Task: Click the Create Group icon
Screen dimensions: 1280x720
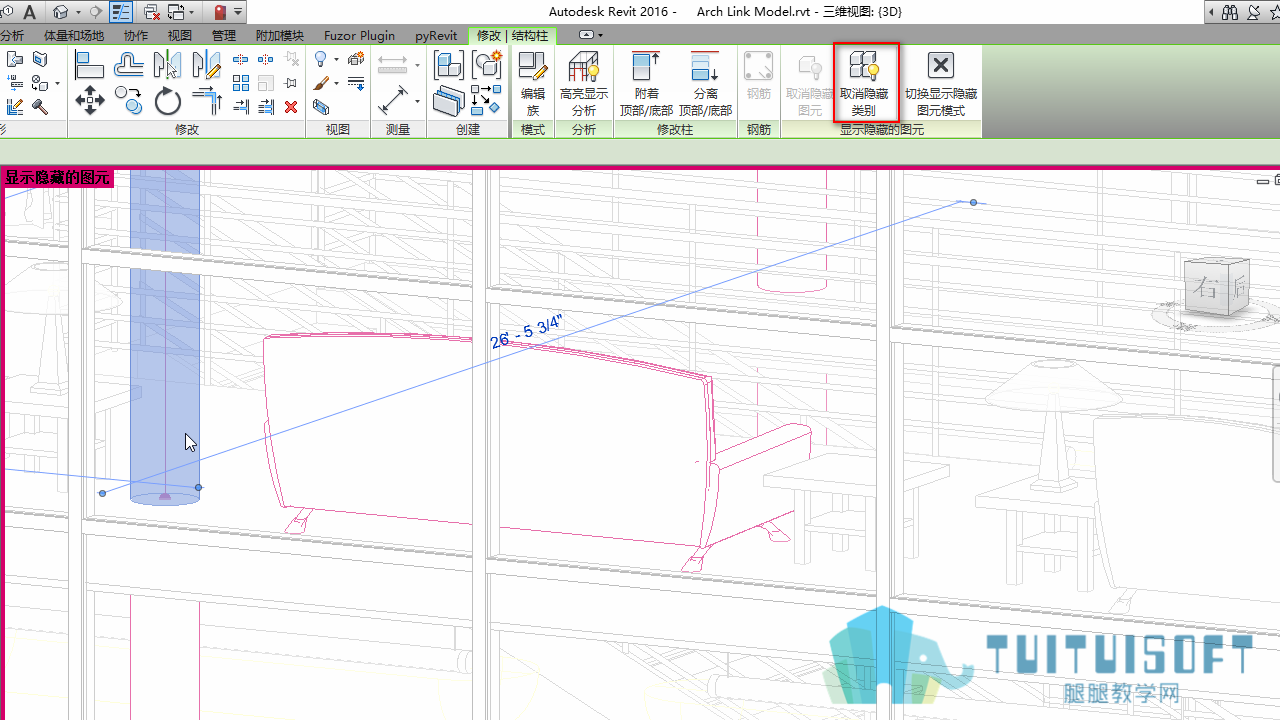Action: pyautogui.click(x=486, y=66)
